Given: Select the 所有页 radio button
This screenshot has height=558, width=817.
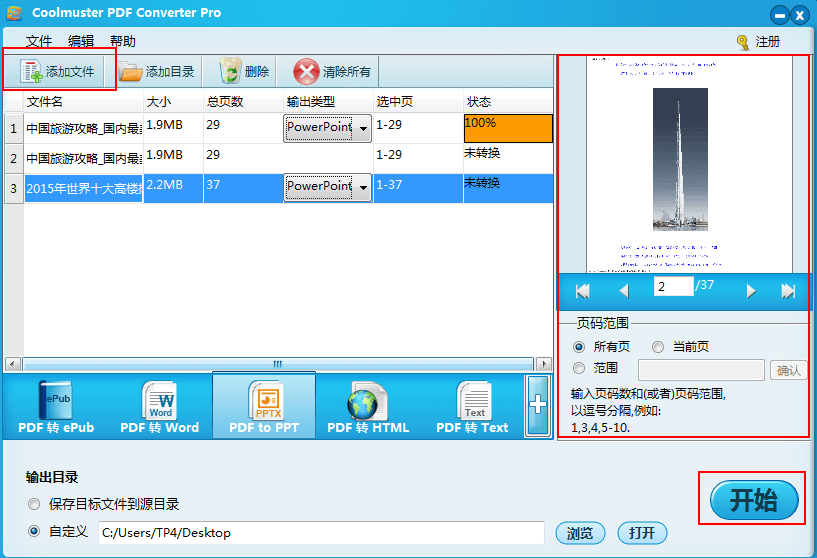Looking at the screenshot, I should click(x=578, y=347).
